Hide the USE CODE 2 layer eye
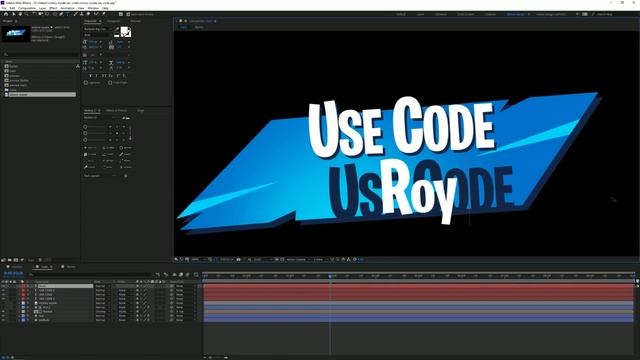The height and width of the screenshot is (360, 640). (x=4, y=290)
